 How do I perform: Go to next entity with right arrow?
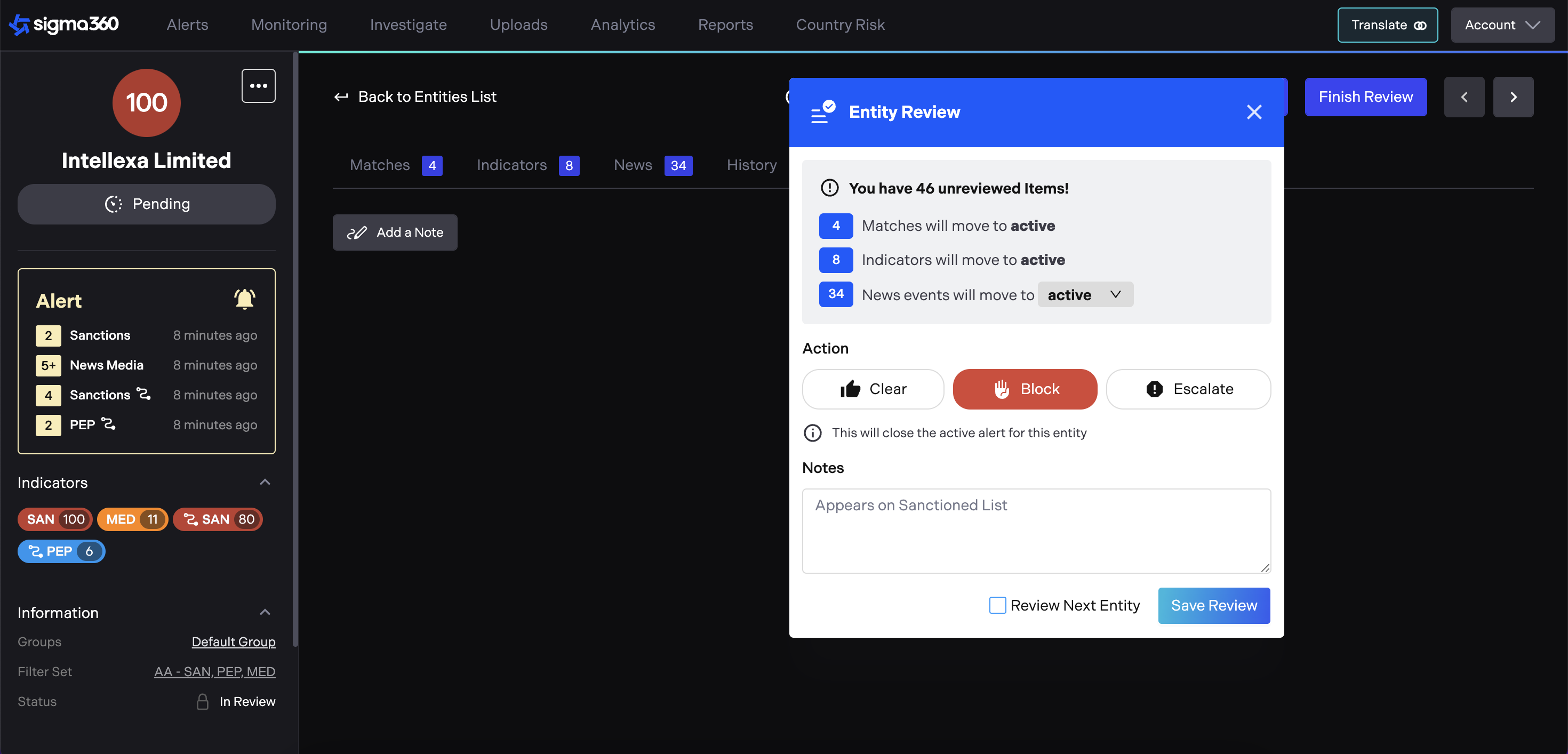(x=1513, y=97)
